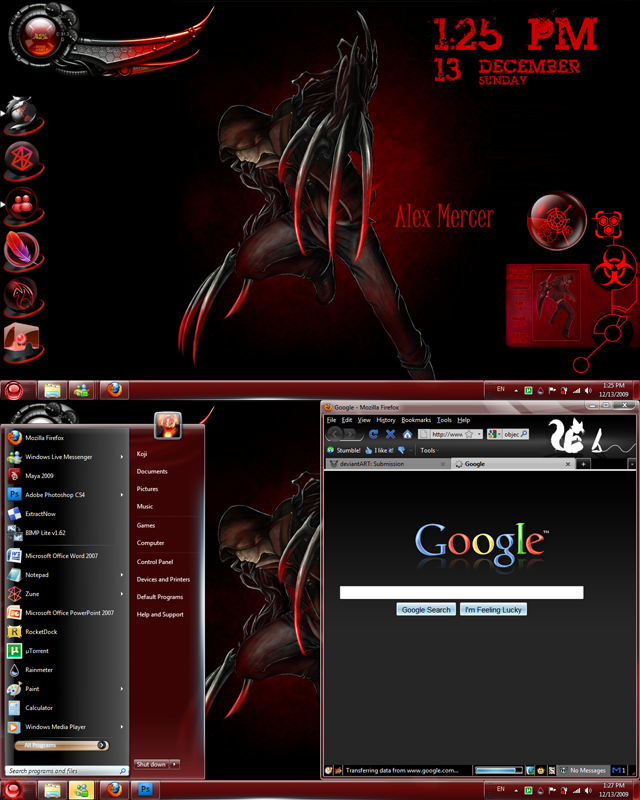Reload the page in Firefox
This screenshot has width=640, height=800.
tap(374, 434)
